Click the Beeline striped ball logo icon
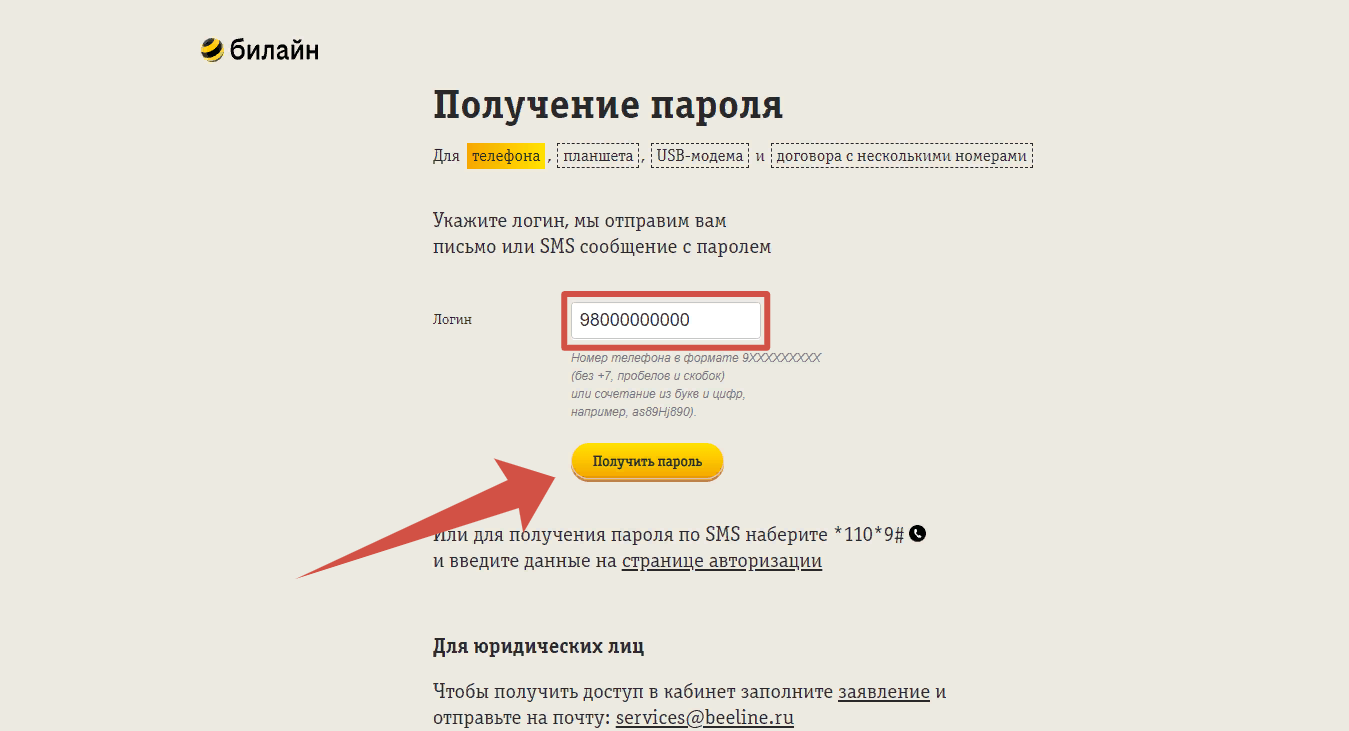This screenshot has height=731, width=1349. coord(211,50)
